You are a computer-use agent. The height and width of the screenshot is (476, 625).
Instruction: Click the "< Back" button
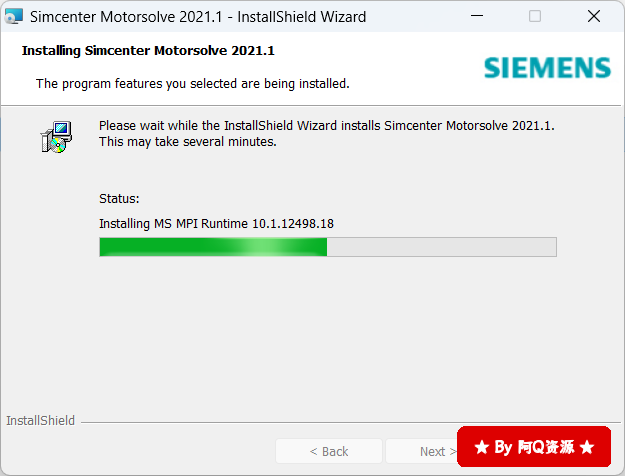[x=329, y=451]
